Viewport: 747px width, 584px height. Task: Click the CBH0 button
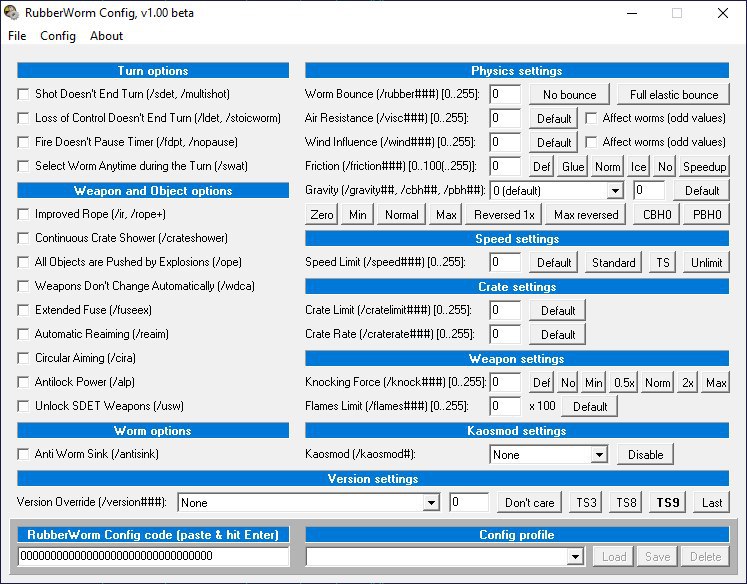(x=656, y=214)
